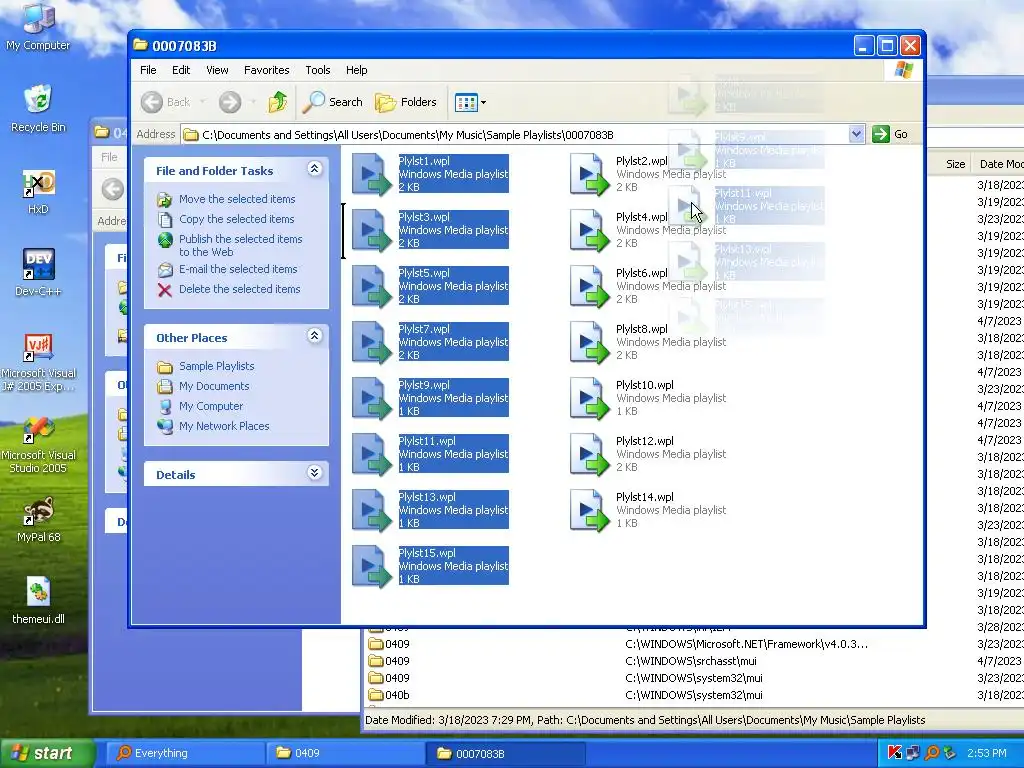1024x768 pixels.
Task: Click Delete the selected items
Action: point(239,289)
